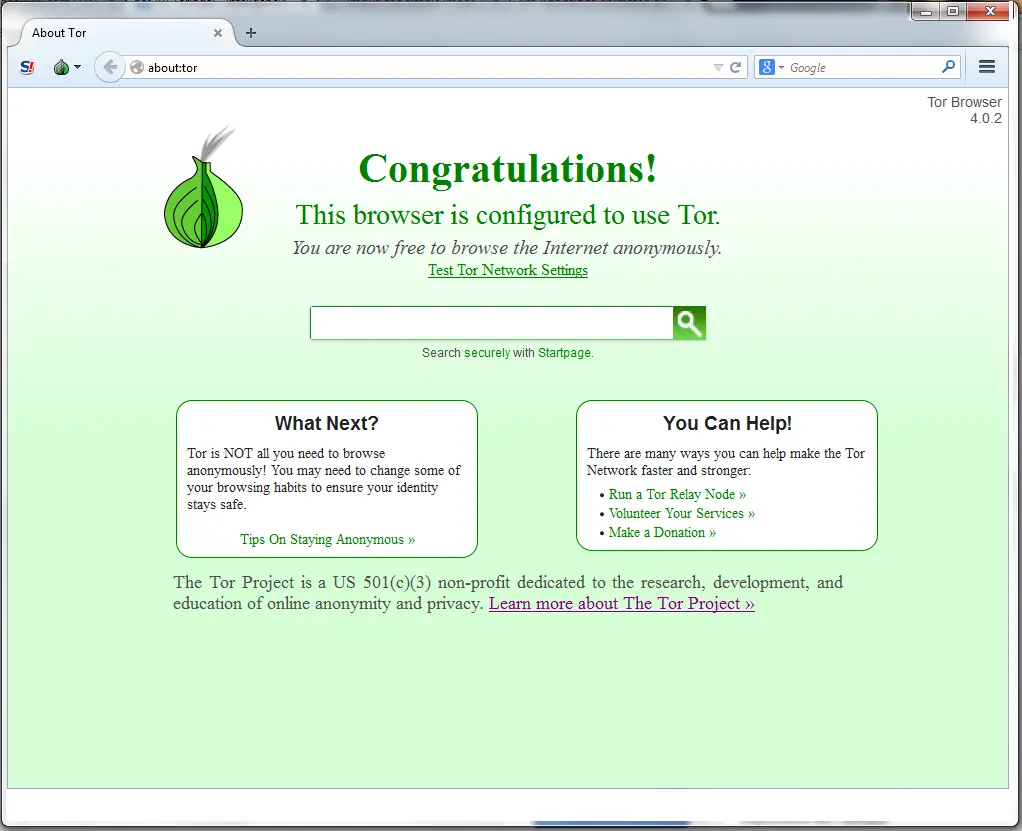Open the Torbutton onion menu
Screen dimensions: 1022x831
pos(66,67)
